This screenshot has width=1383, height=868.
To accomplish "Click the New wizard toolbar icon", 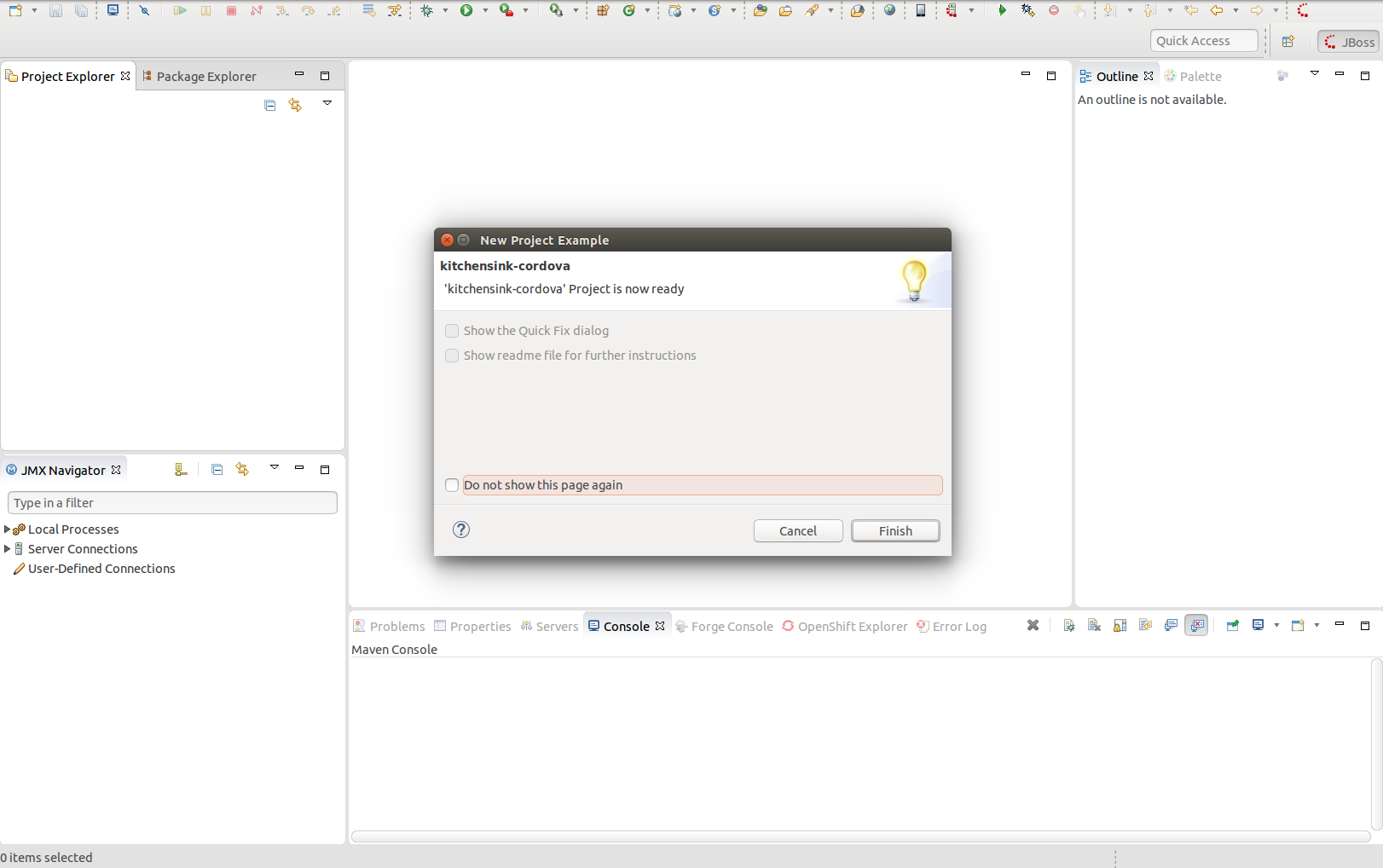I will pos(15,11).
